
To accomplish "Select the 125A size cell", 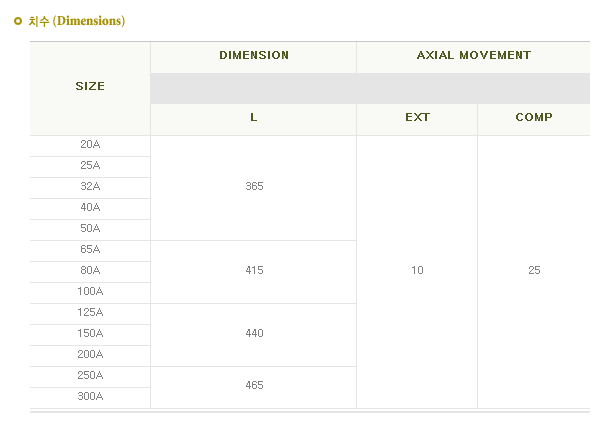I will pyautogui.click(x=90, y=313).
